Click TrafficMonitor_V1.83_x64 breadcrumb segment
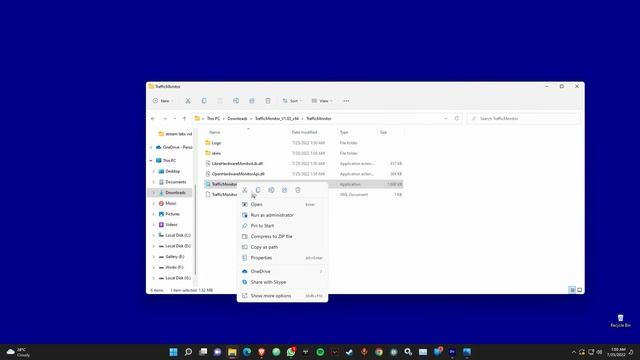640x360 pixels. pos(277,118)
